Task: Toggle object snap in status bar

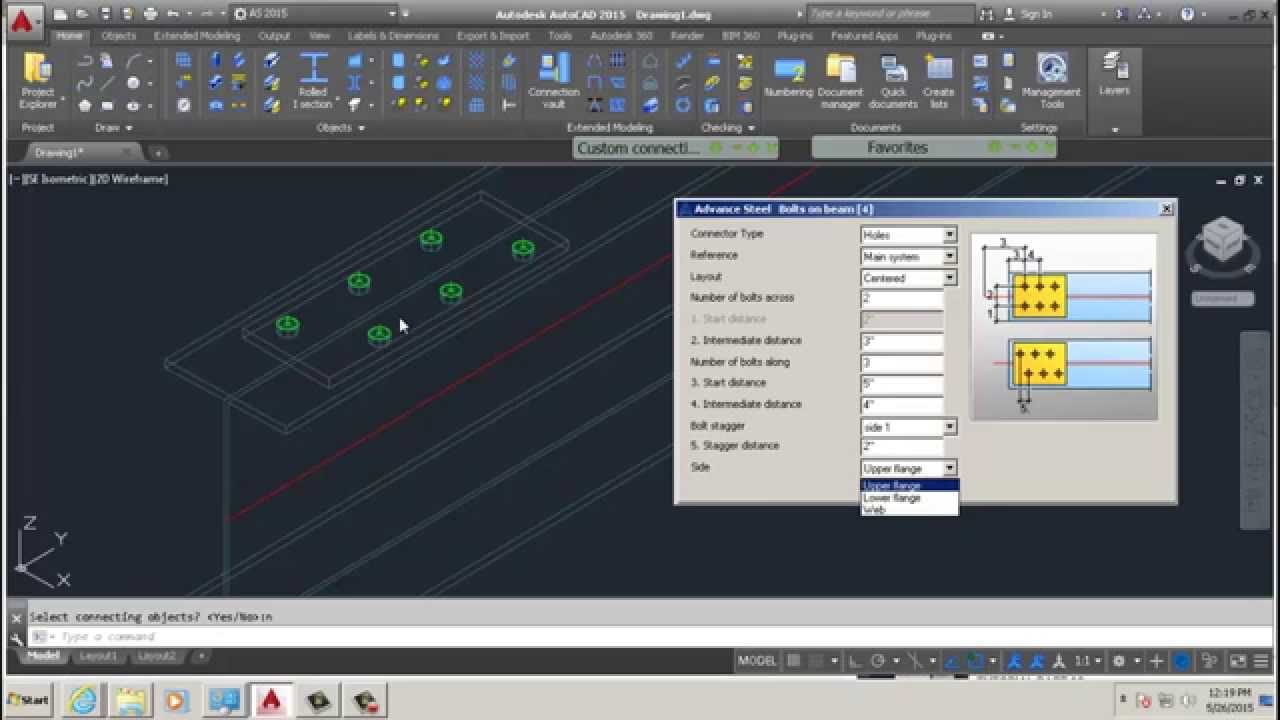Action: click(977, 661)
